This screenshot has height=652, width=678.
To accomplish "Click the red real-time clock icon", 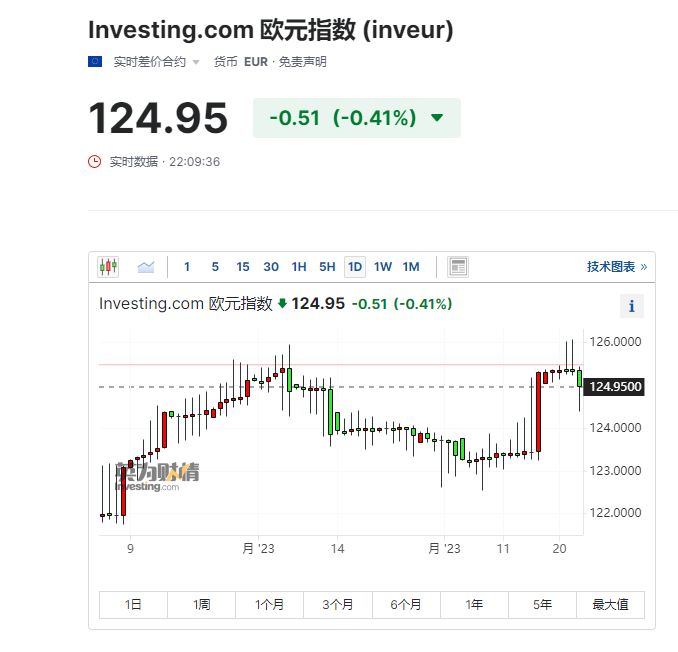I will coord(95,162).
